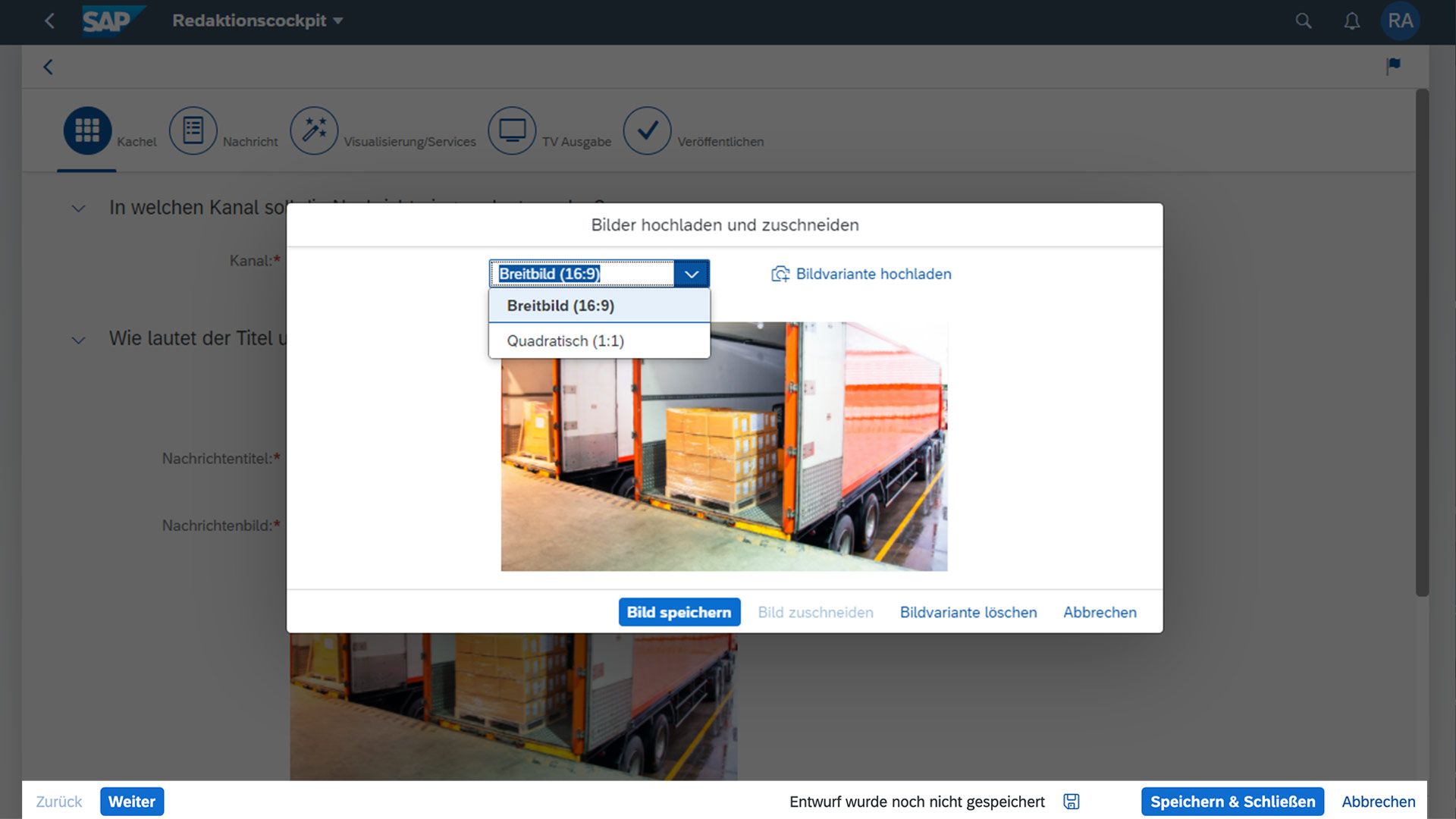Click the flag icon in the header

1393,66
